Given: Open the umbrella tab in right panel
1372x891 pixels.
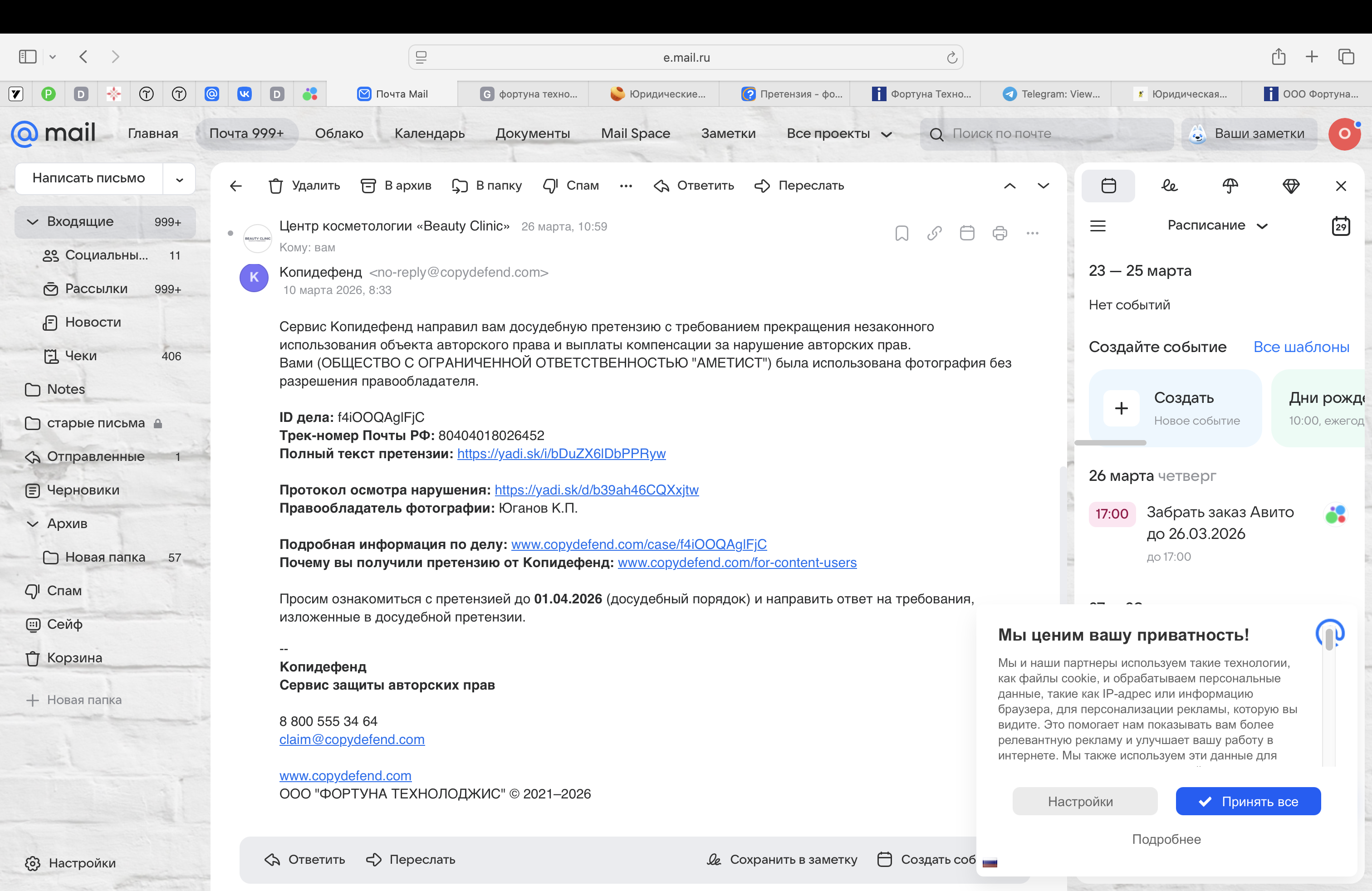Looking at the screenshot, I should click(1230, 186).
